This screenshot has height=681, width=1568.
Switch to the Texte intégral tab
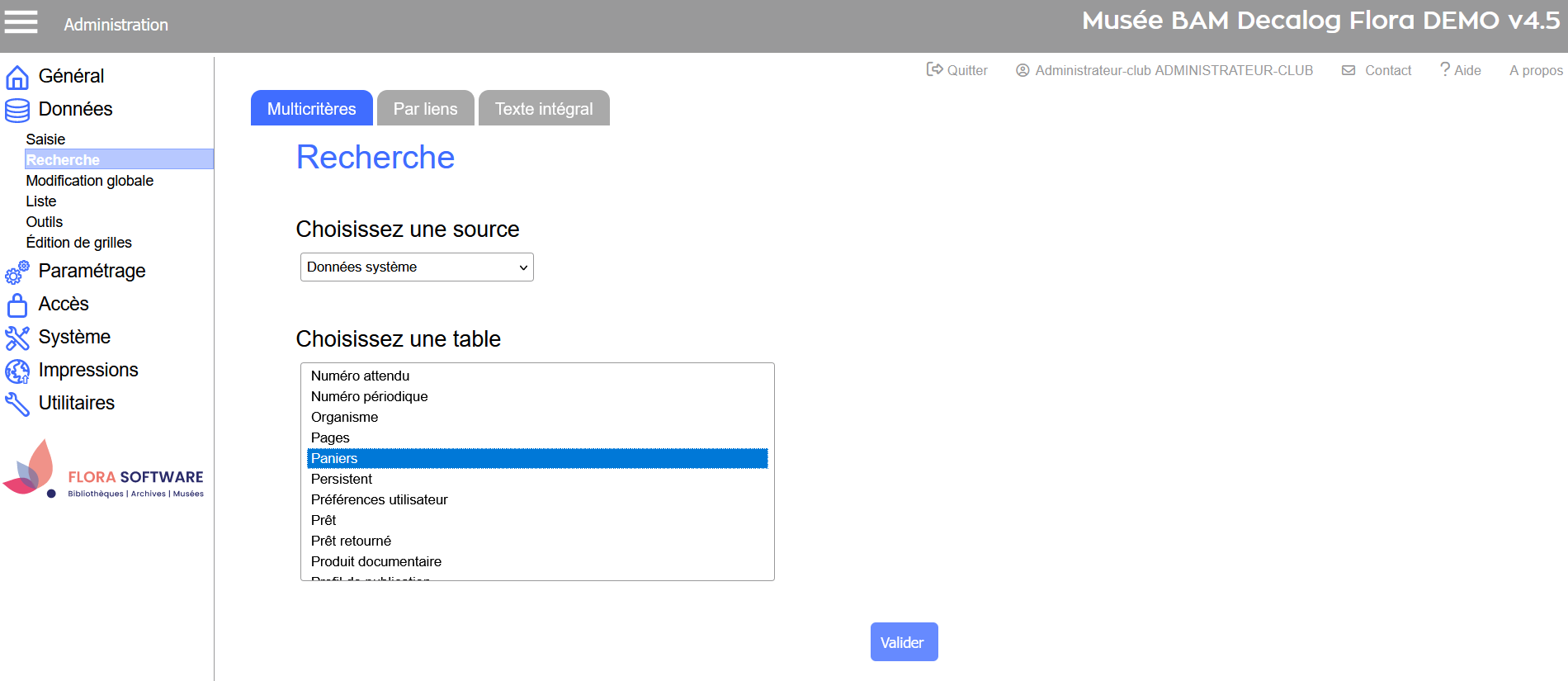[544, 109]
